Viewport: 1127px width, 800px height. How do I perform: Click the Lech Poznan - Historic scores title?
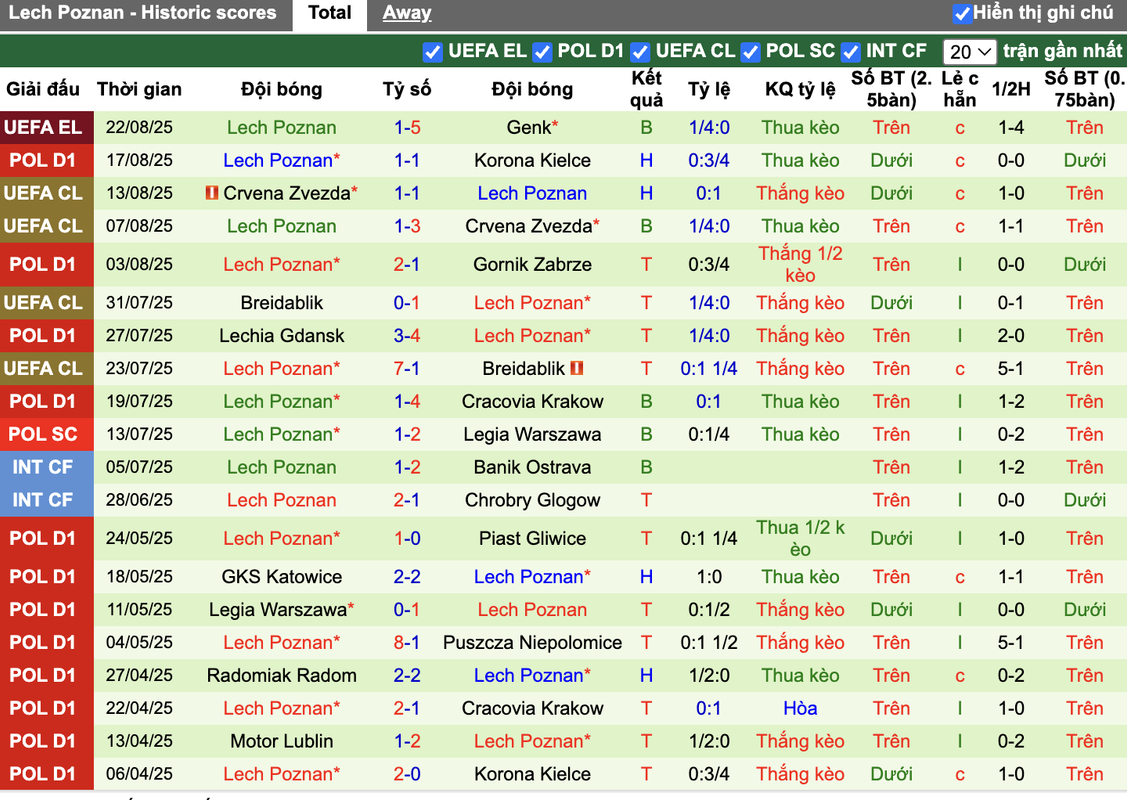[142, 13]
